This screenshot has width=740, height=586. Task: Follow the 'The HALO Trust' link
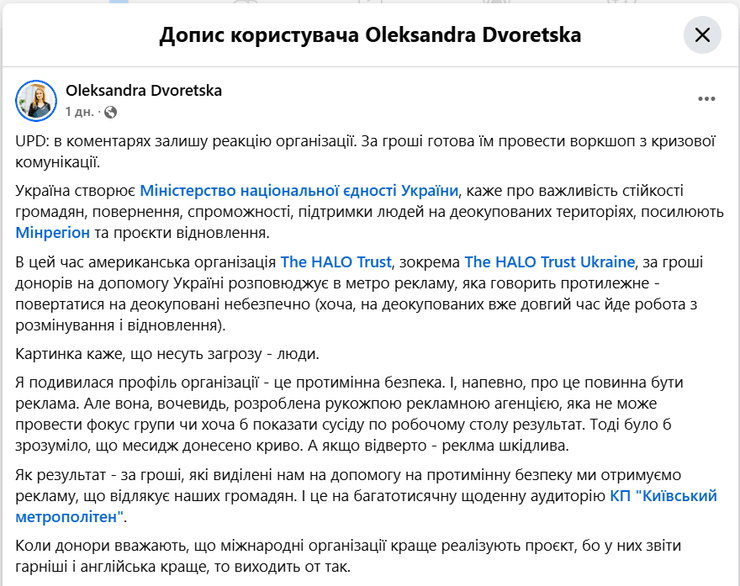tap(336, 262)
